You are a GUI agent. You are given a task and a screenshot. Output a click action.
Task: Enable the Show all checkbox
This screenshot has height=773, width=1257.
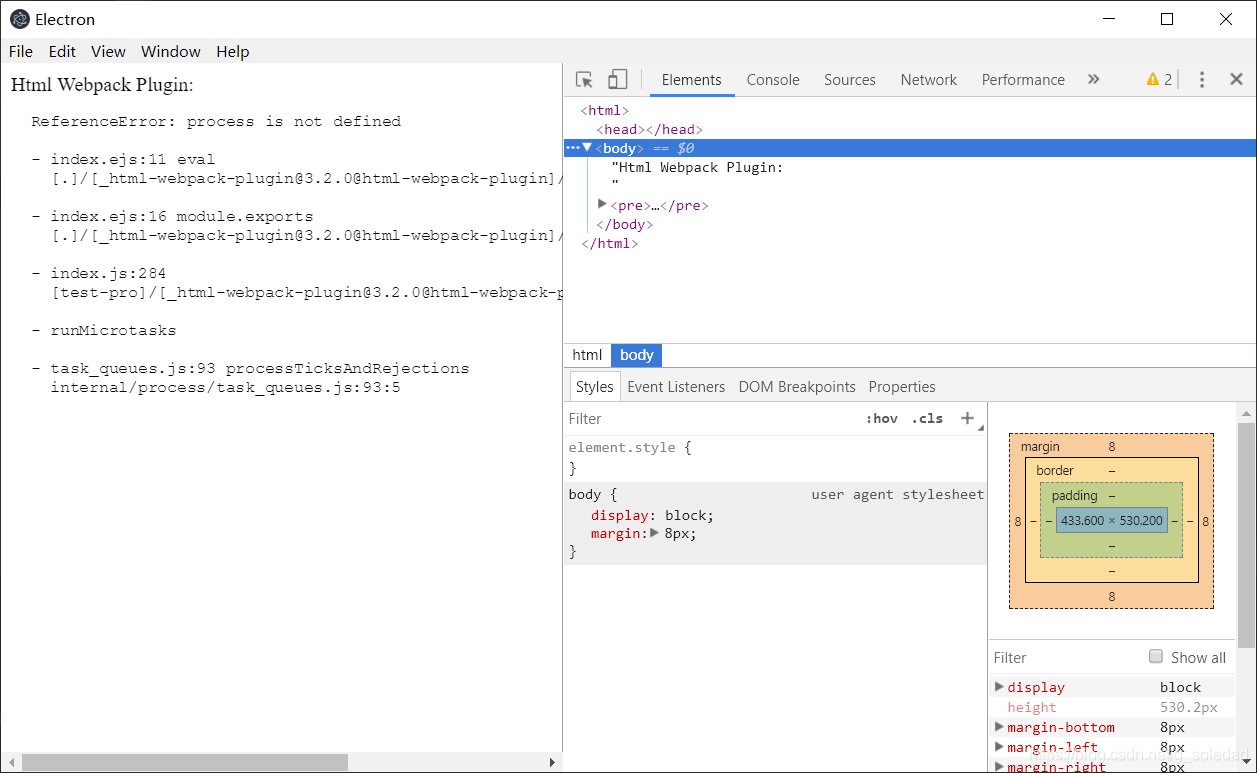(1156, 657)
